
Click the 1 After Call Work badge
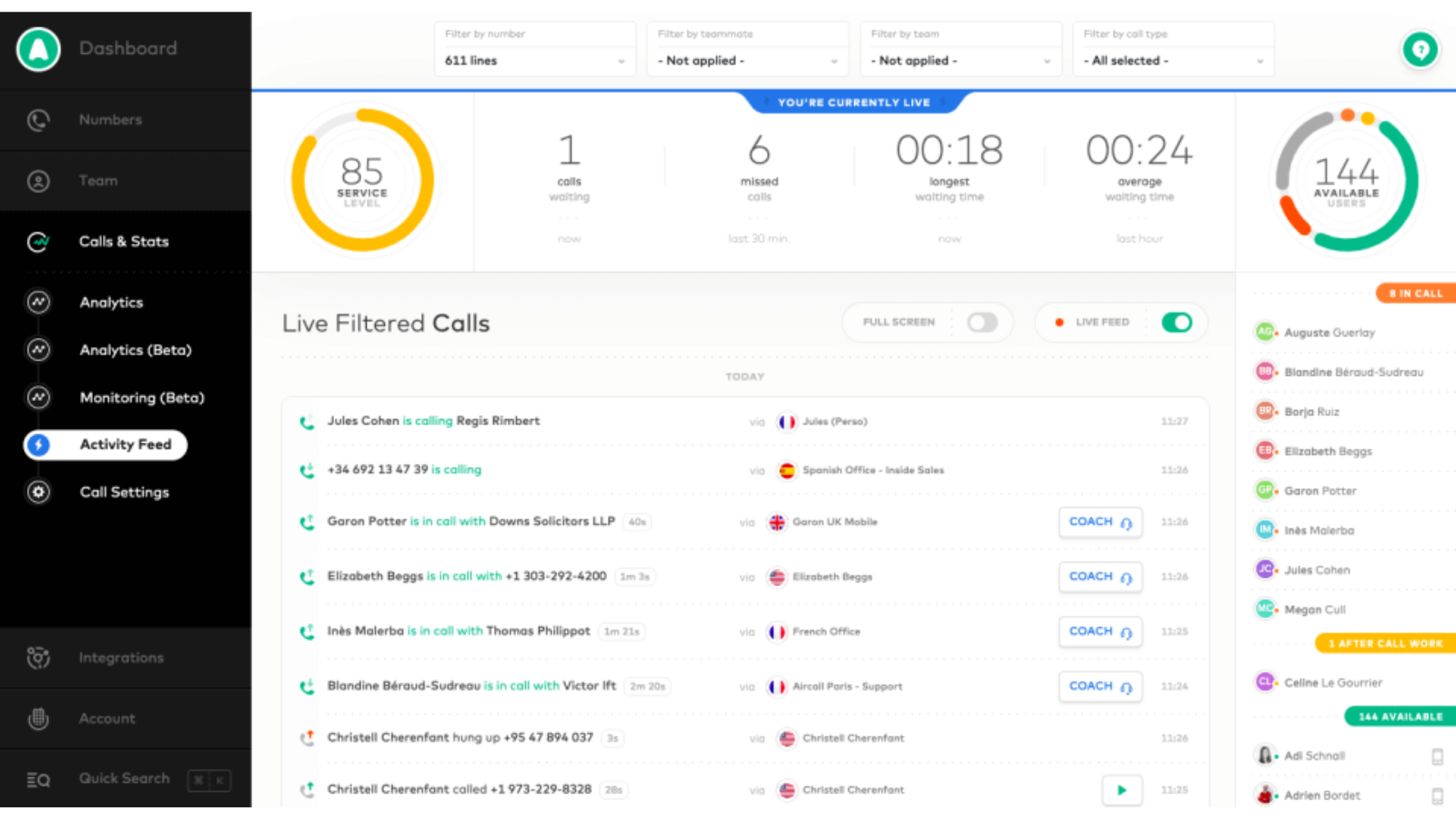[1385, 644]
